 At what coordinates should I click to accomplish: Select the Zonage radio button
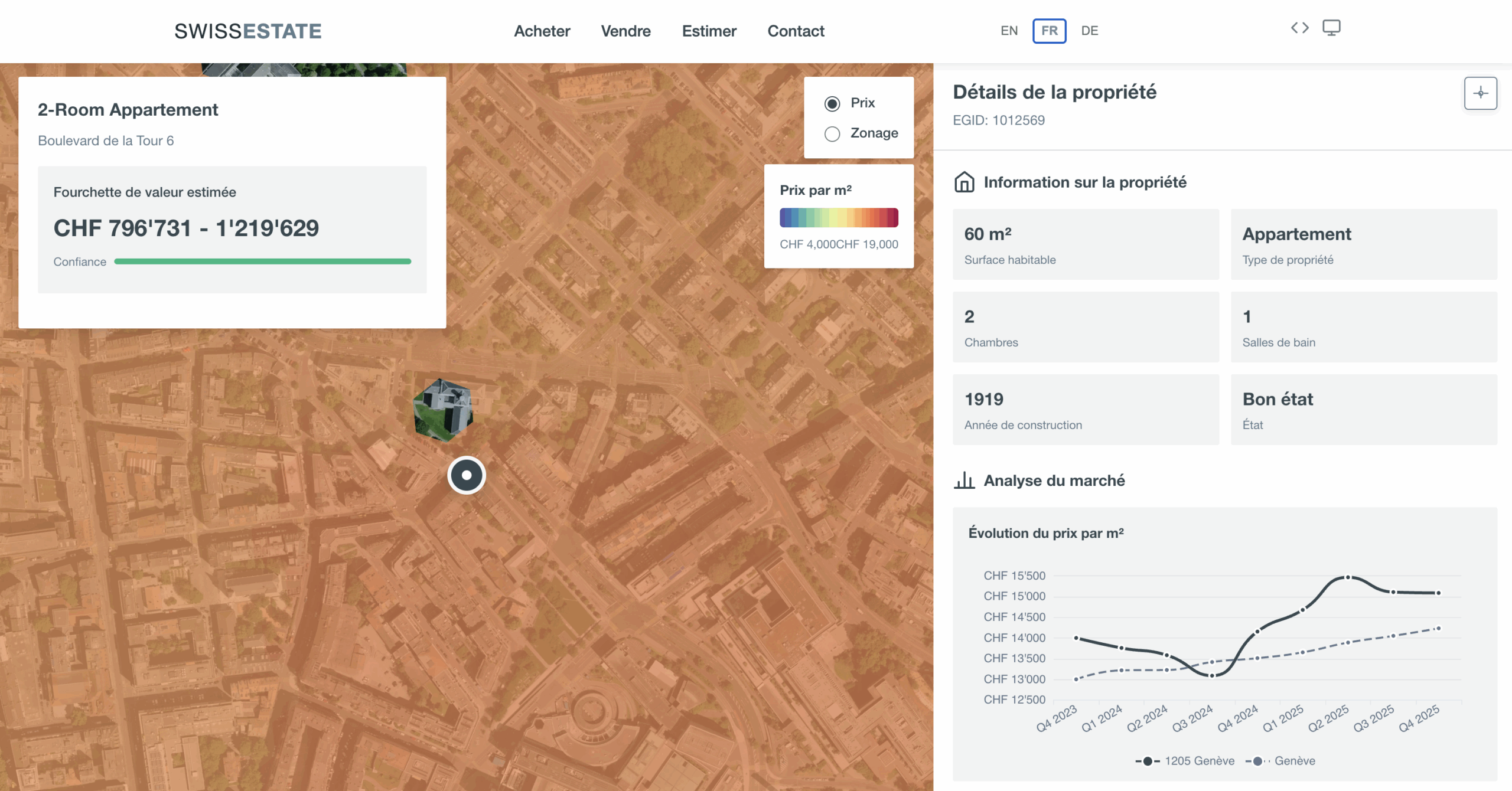832,134
